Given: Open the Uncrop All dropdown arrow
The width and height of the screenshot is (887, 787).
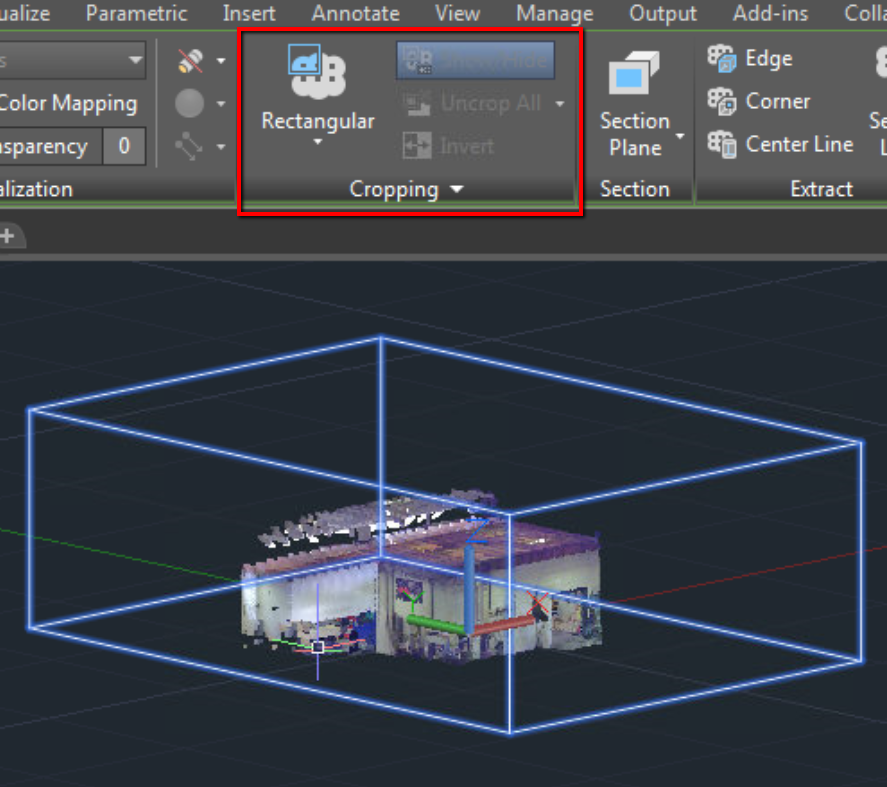Looking at the screenshot, I should [560, 102].
